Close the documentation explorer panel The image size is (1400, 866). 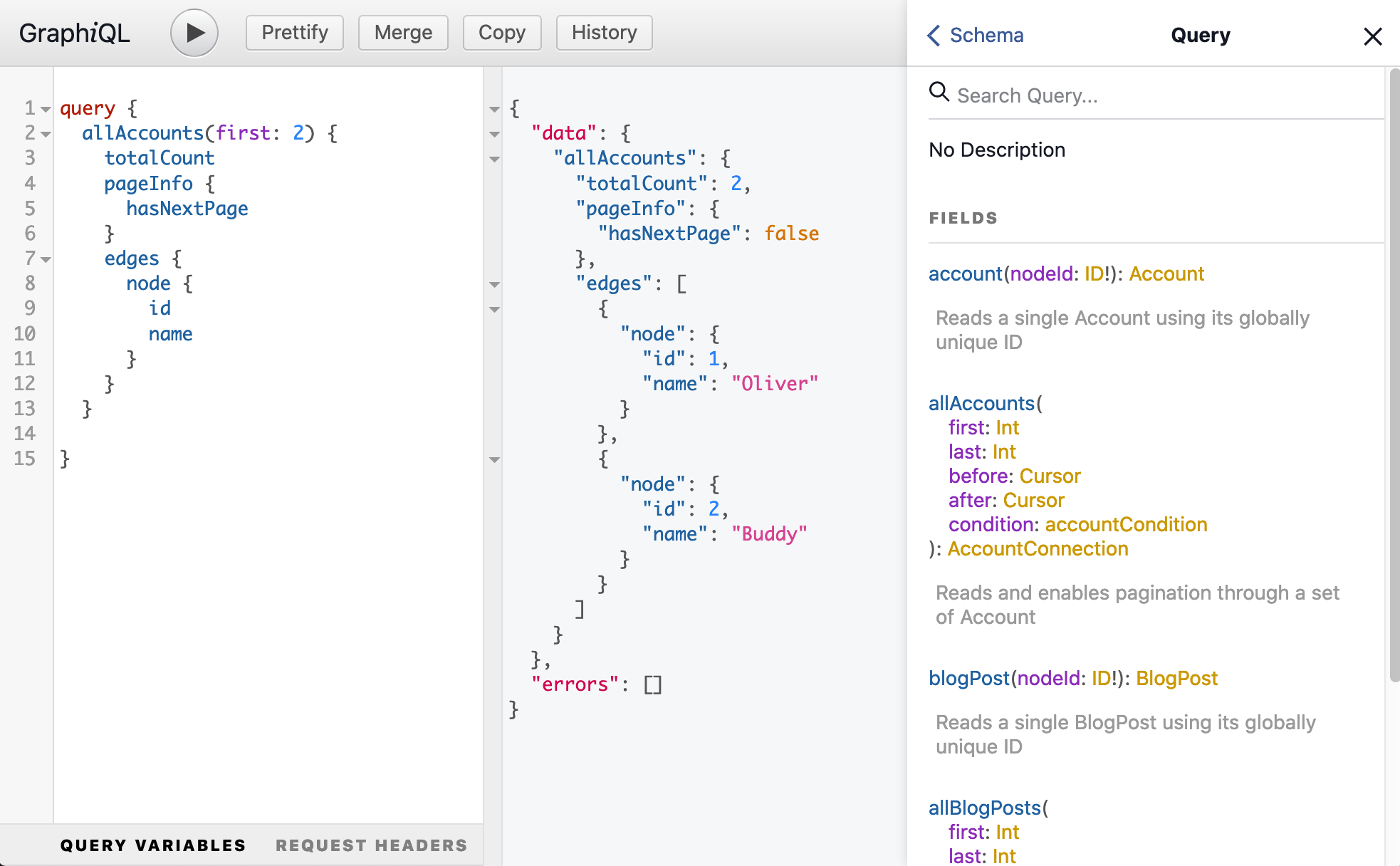tap(1372, 36)
